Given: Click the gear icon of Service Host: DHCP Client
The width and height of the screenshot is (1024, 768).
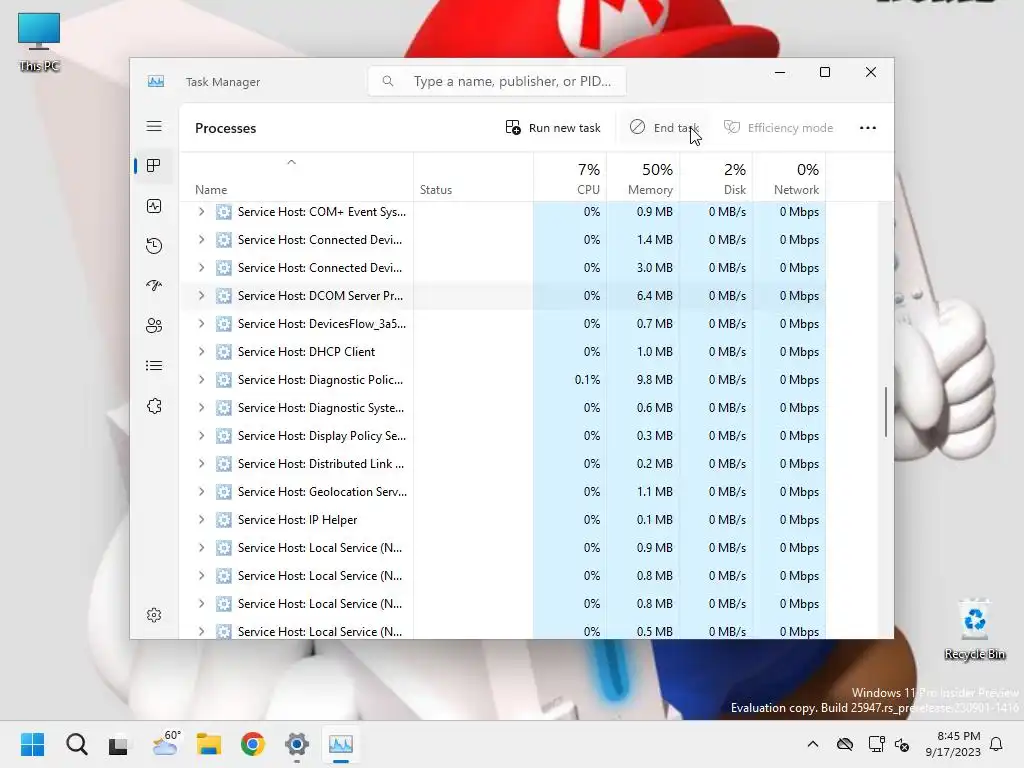Looking at the screenshot, I should tap(224, 352).
